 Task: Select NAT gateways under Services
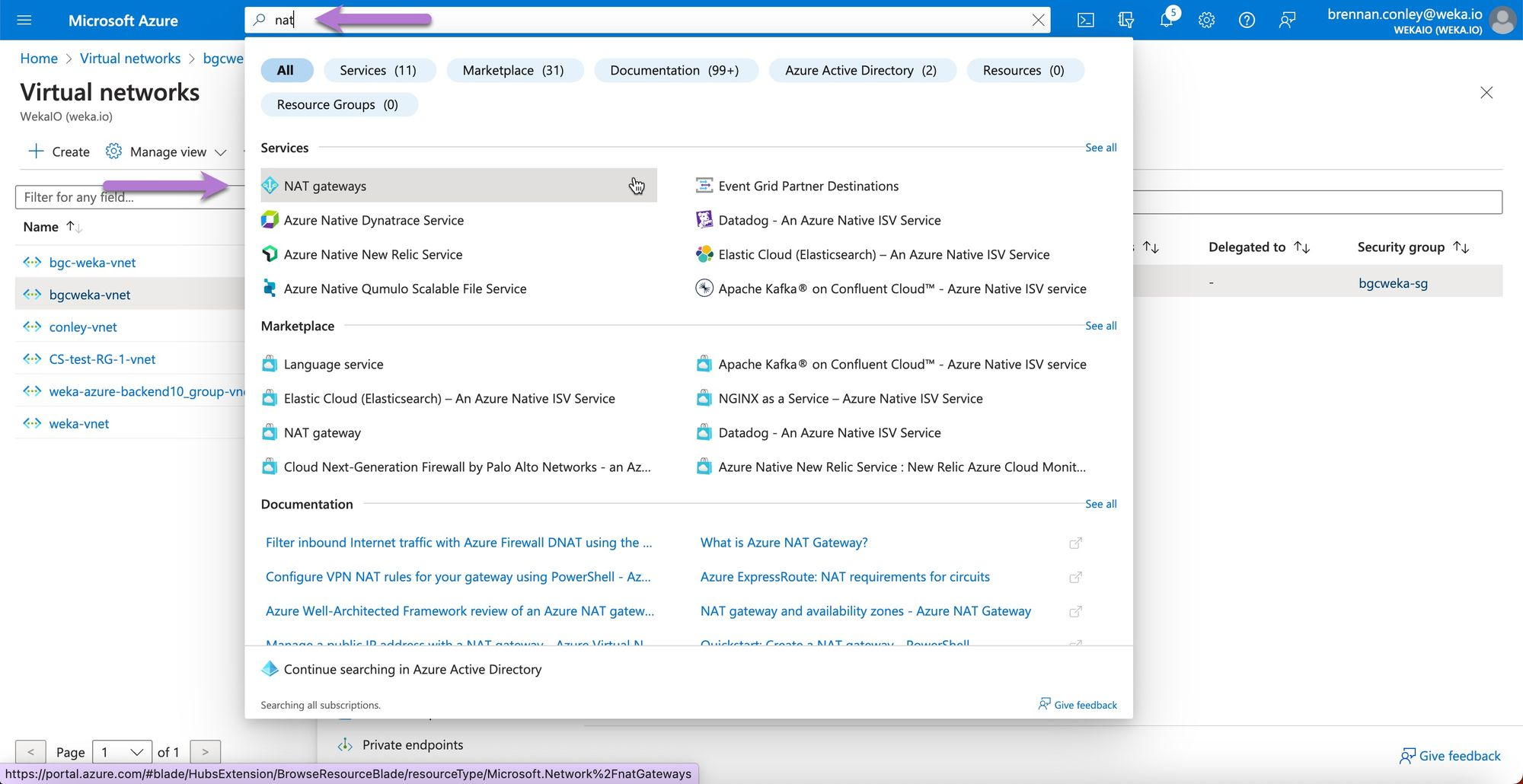[x=325, y=186]
